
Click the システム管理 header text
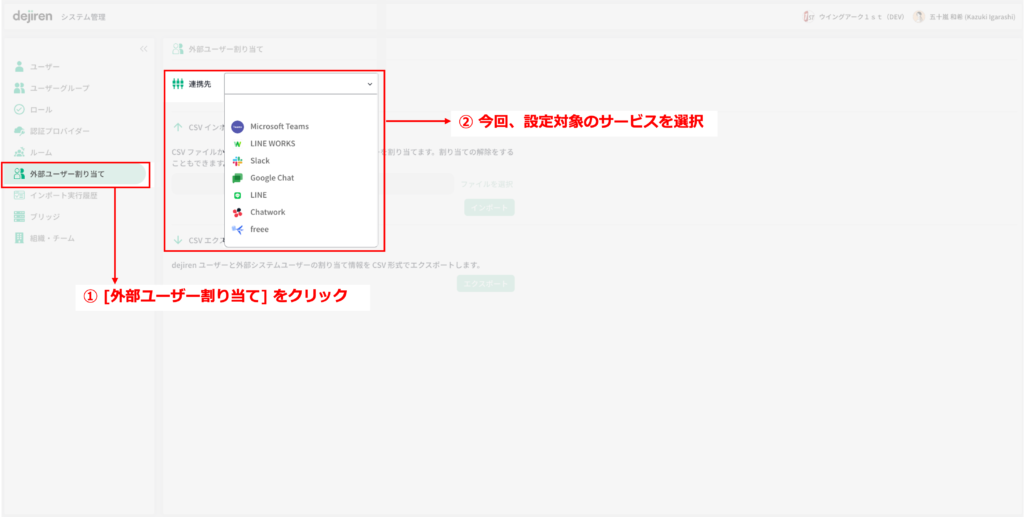(x=84, y=17)
